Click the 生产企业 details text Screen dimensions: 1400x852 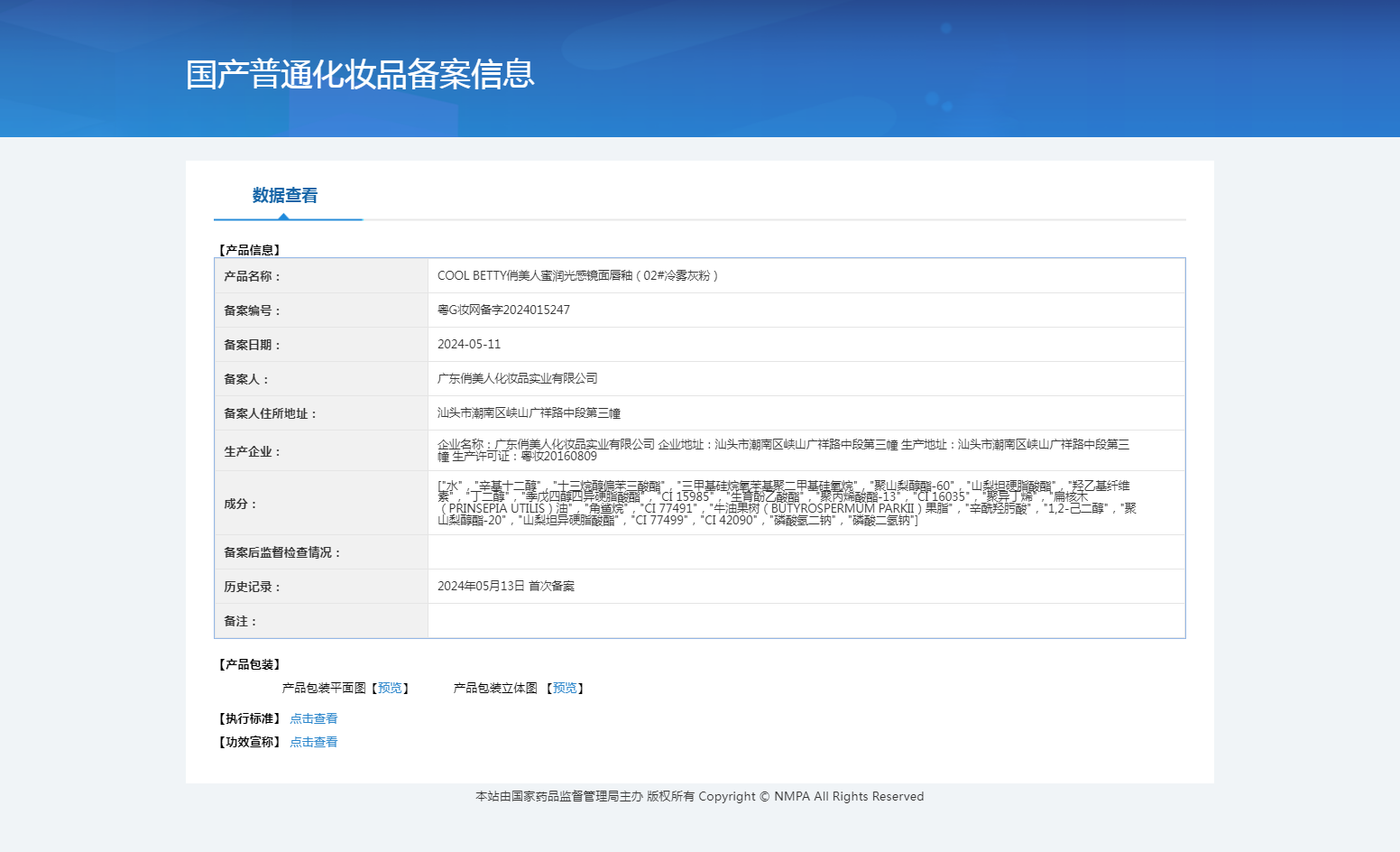tap(783, 450)
